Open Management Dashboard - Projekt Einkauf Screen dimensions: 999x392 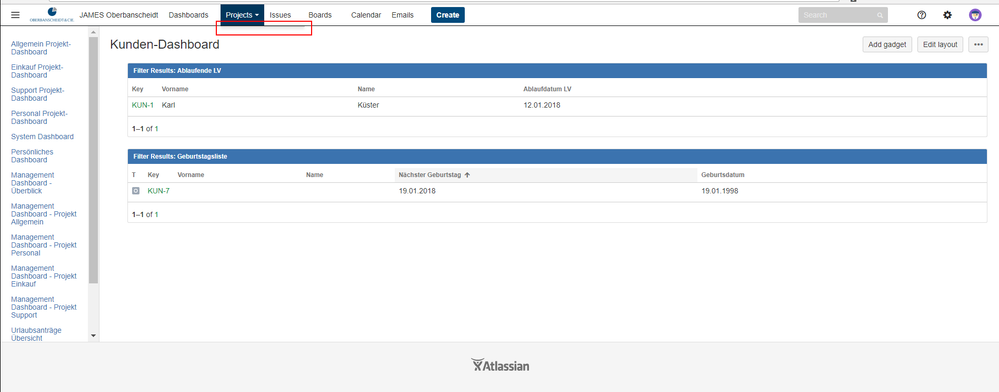[44, 276]
